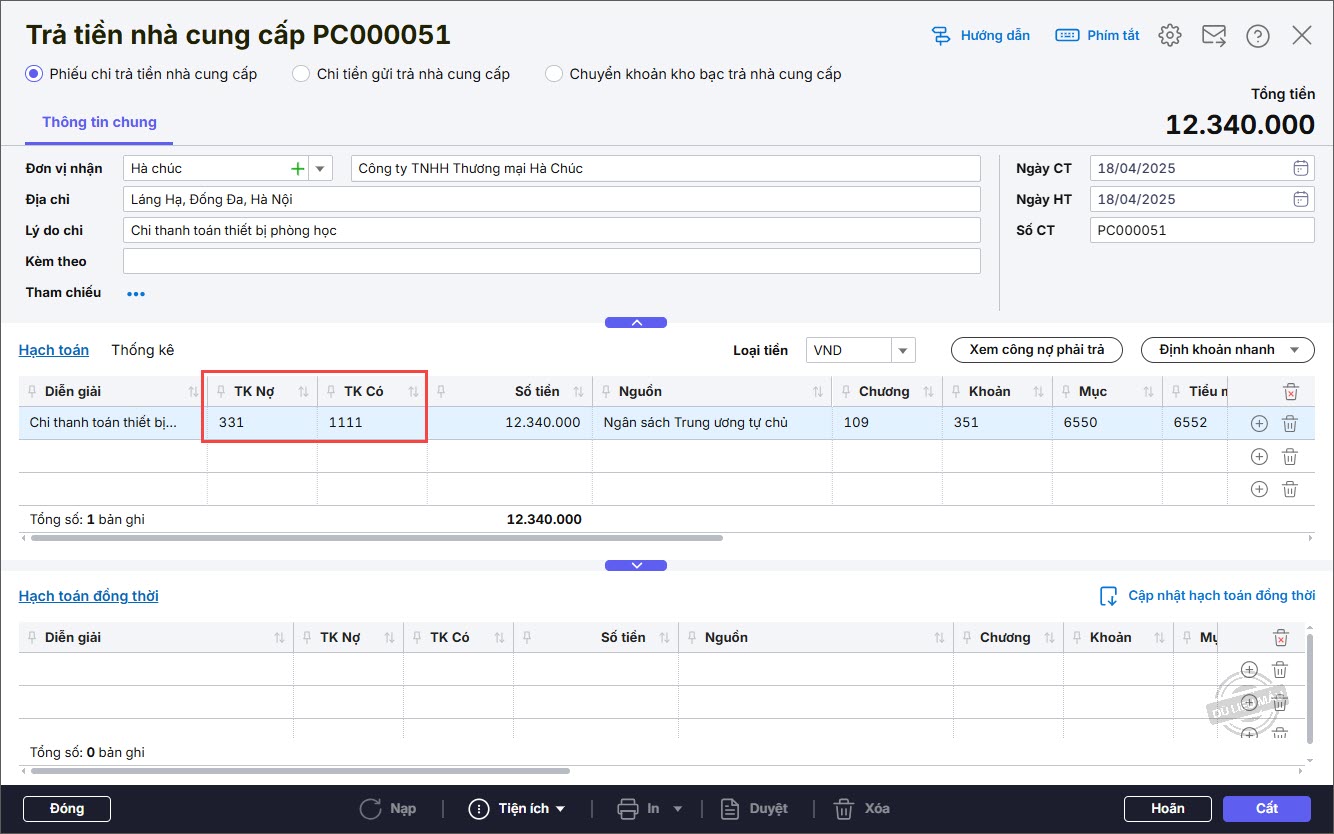Viewport: 1334px width, 834px height.
Task: Click the Địa chỉ input field
Action: (552, 199)
